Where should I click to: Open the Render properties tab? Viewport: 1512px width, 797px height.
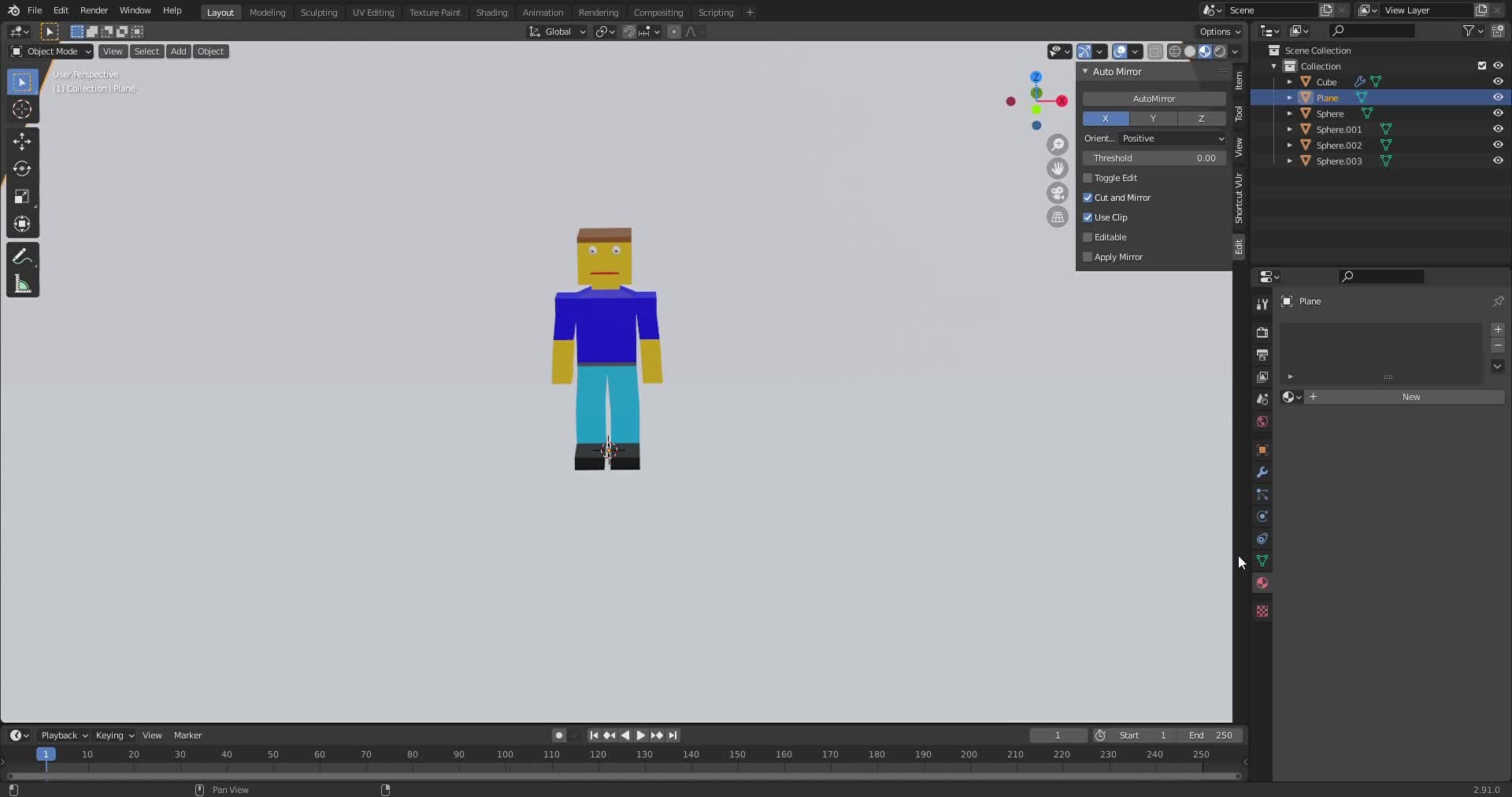click(x=1262, y=332)
